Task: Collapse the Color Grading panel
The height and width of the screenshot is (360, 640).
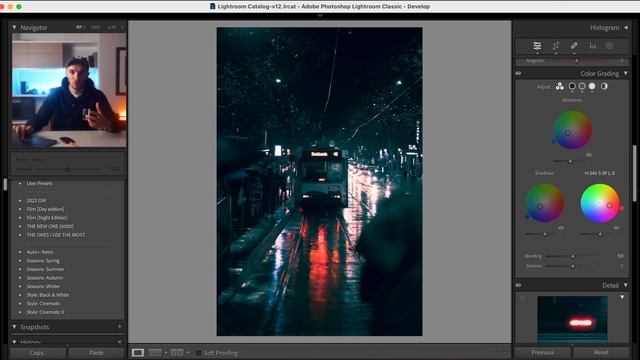Action: (x=626, y=73)
